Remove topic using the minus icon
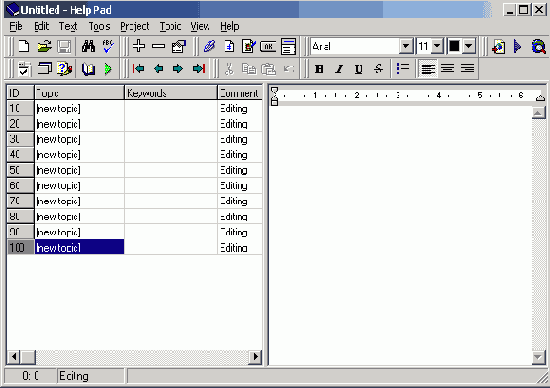This screenshot has height=388, width=550. (x=159, y=46)
